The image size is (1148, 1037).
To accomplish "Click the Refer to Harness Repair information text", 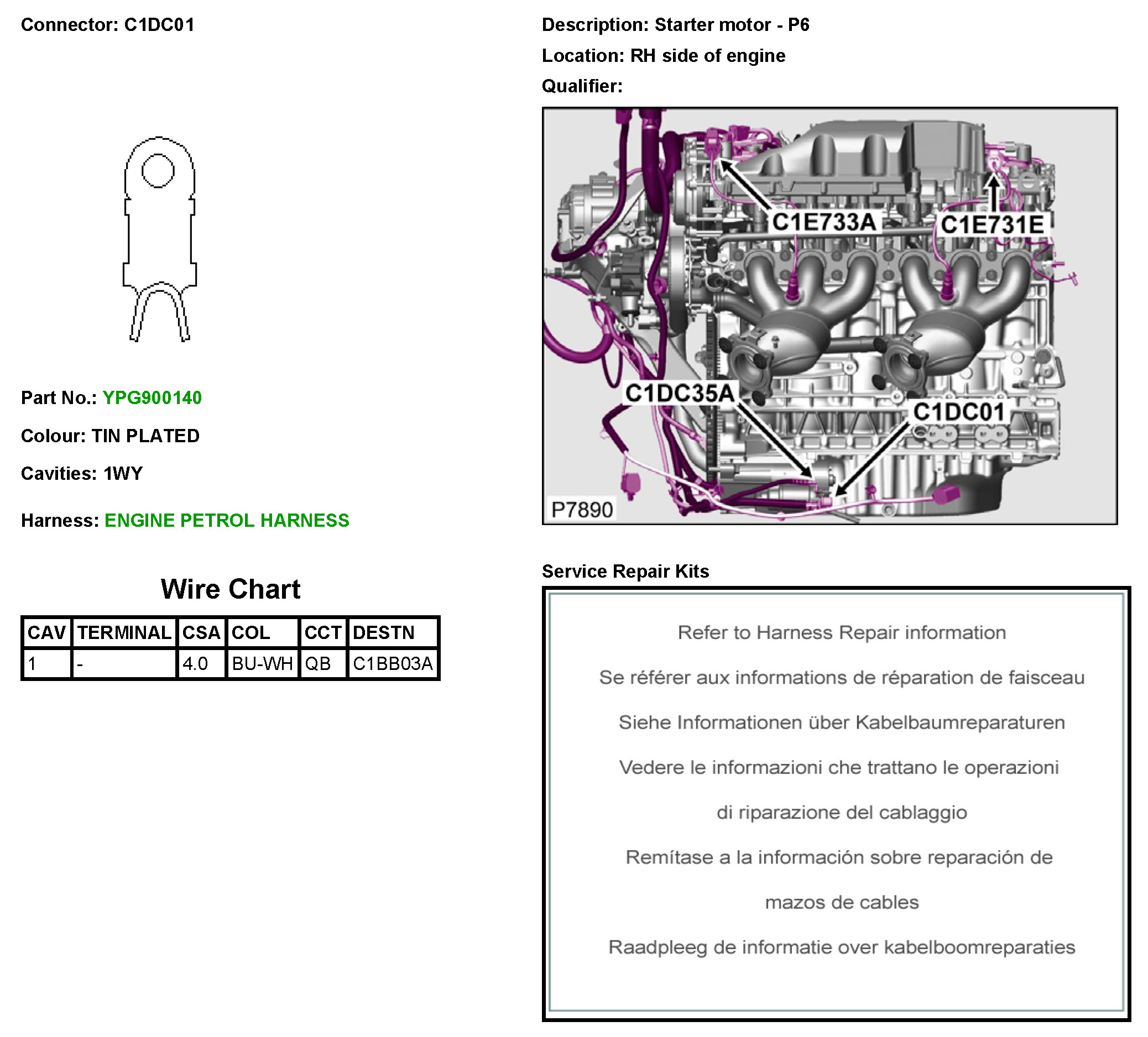I will [x=841, y=633].
